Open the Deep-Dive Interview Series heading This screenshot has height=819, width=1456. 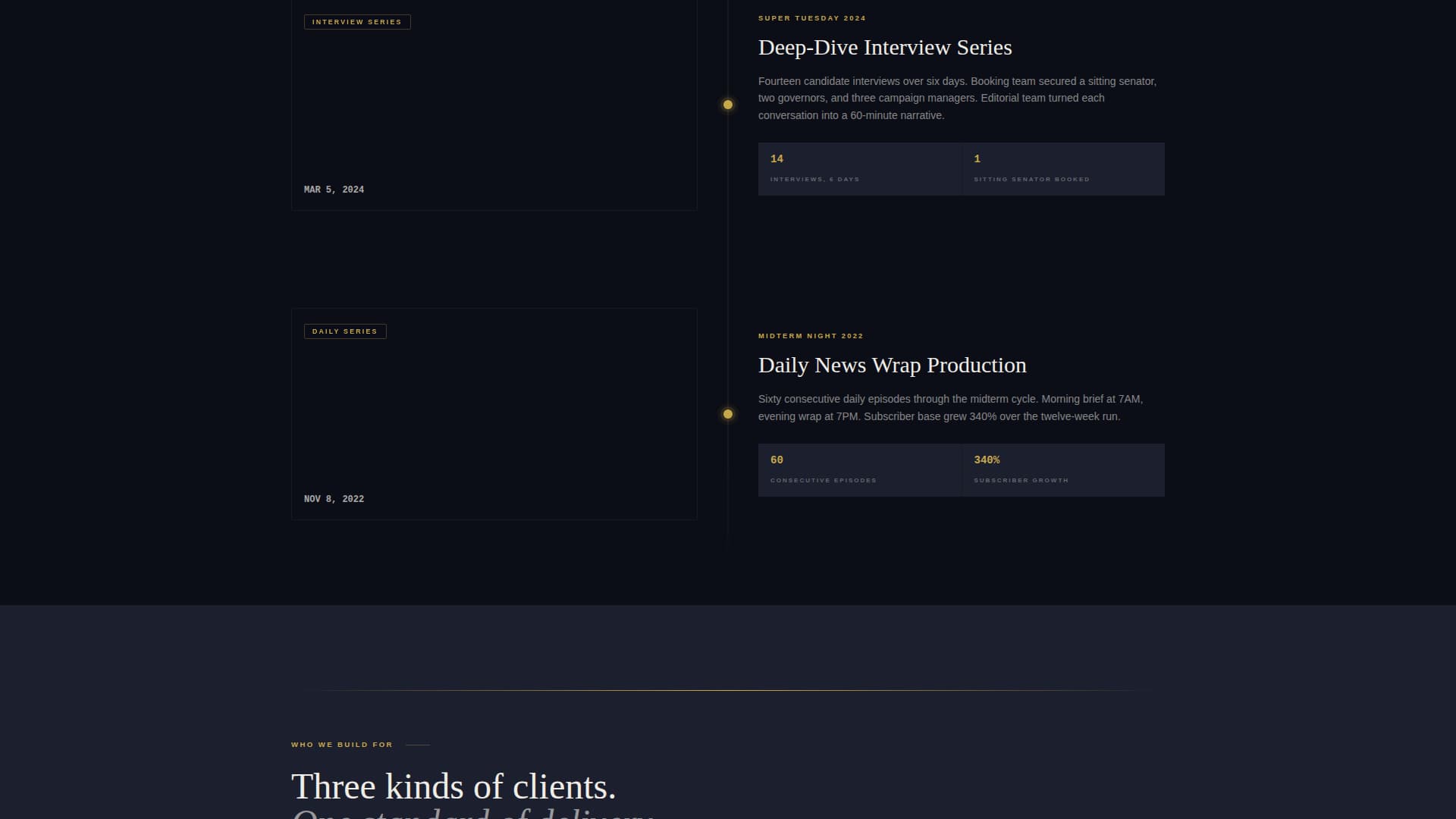(x=884, y=47)
